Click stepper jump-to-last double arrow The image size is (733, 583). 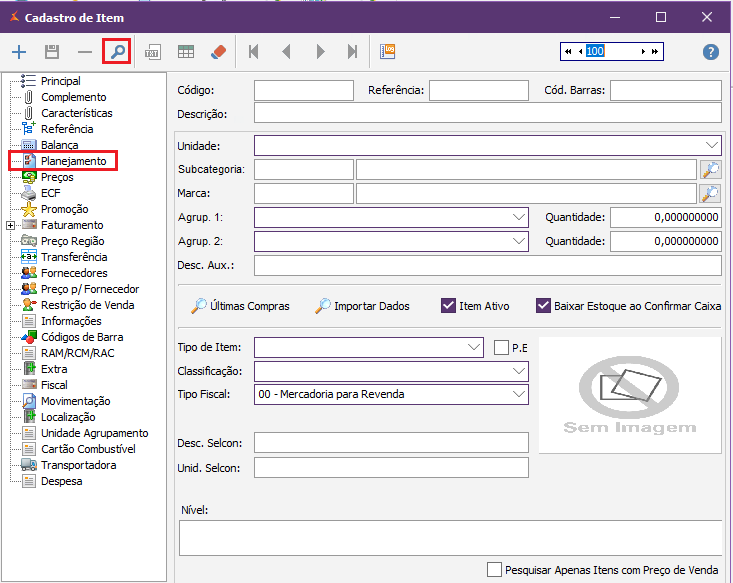coord(655,51)
